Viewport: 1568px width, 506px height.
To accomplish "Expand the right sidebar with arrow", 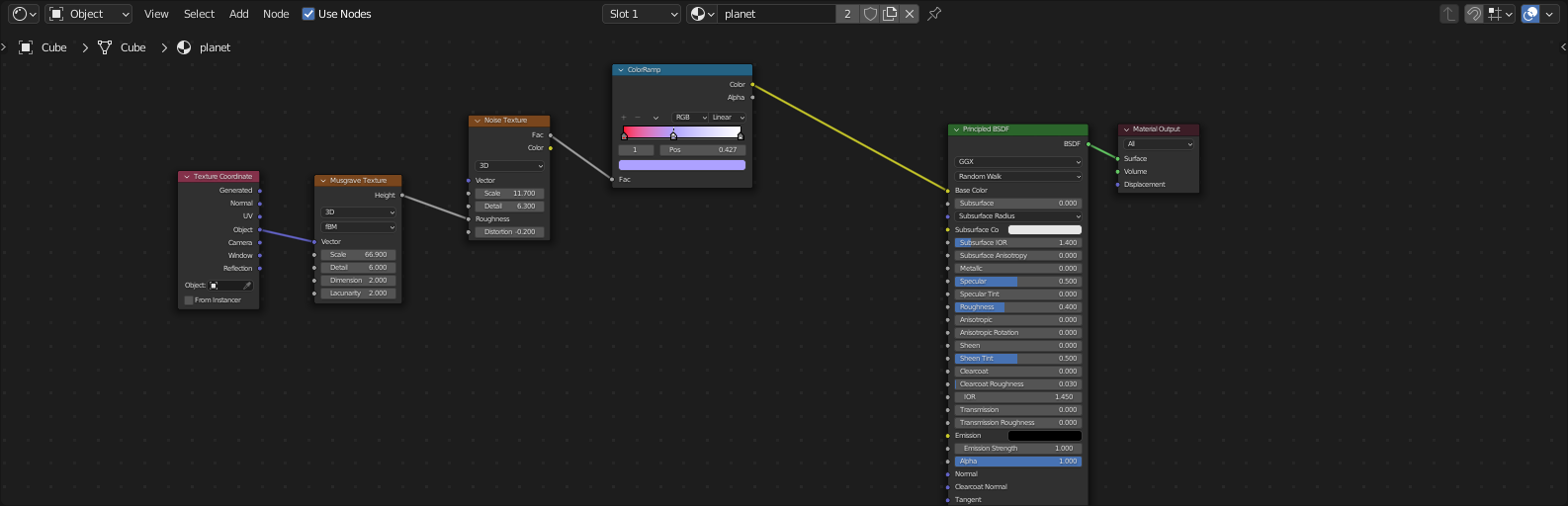I will [1563, 46].
